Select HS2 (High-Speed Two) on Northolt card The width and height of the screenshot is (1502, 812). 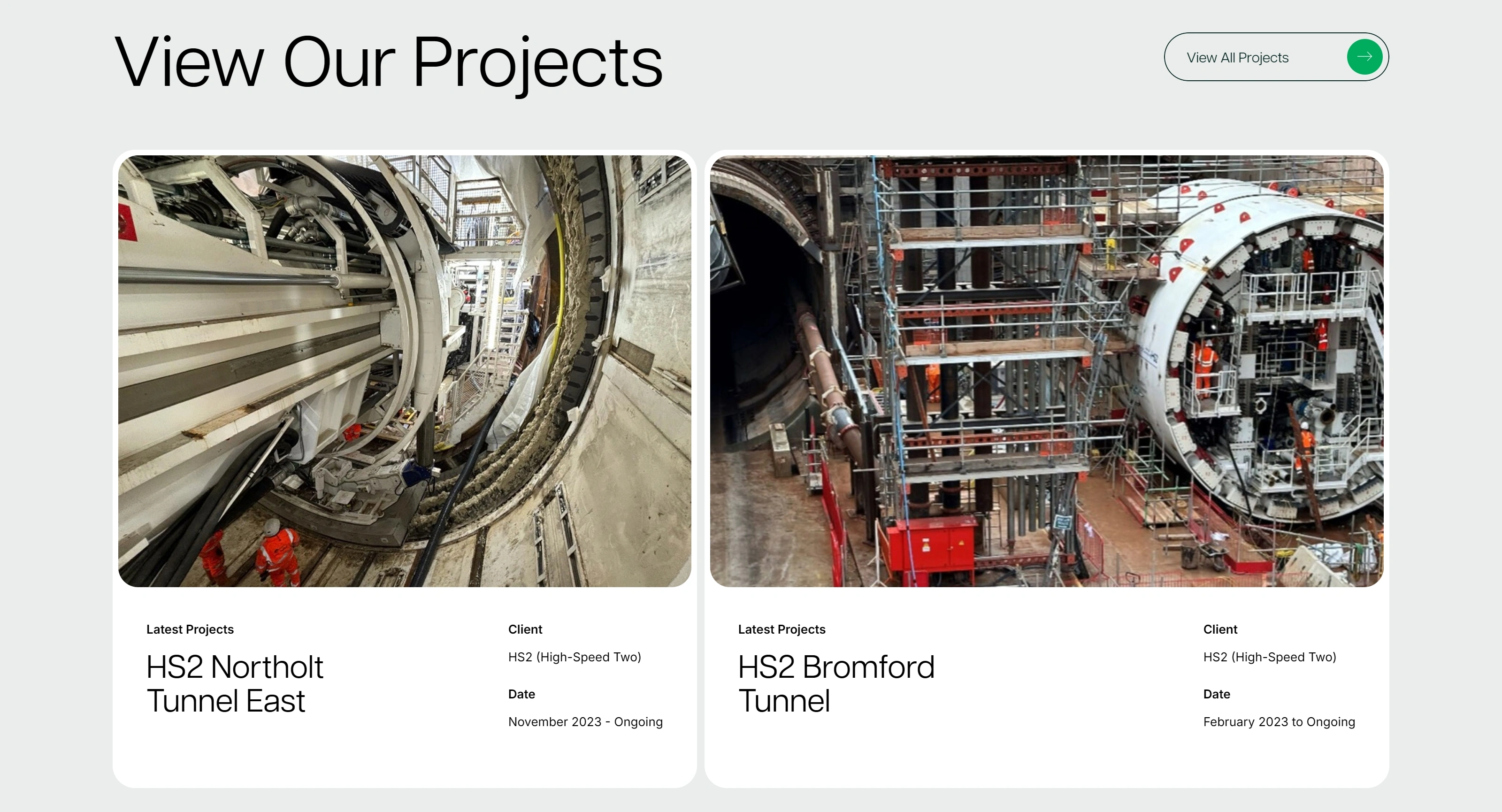(575, 657)
